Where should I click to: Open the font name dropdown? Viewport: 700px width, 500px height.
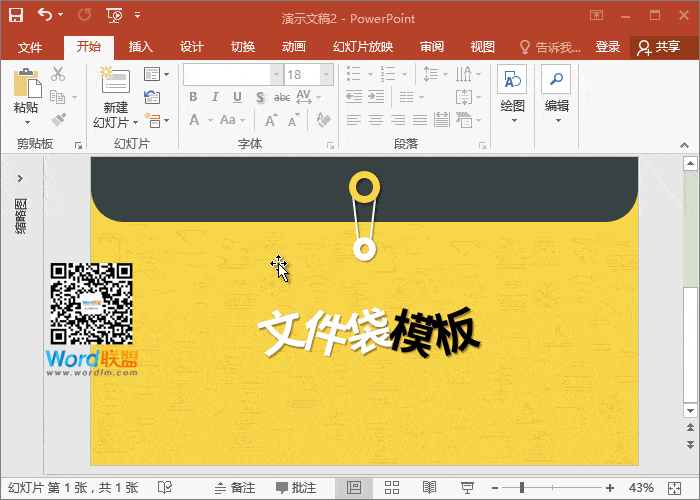275,74
